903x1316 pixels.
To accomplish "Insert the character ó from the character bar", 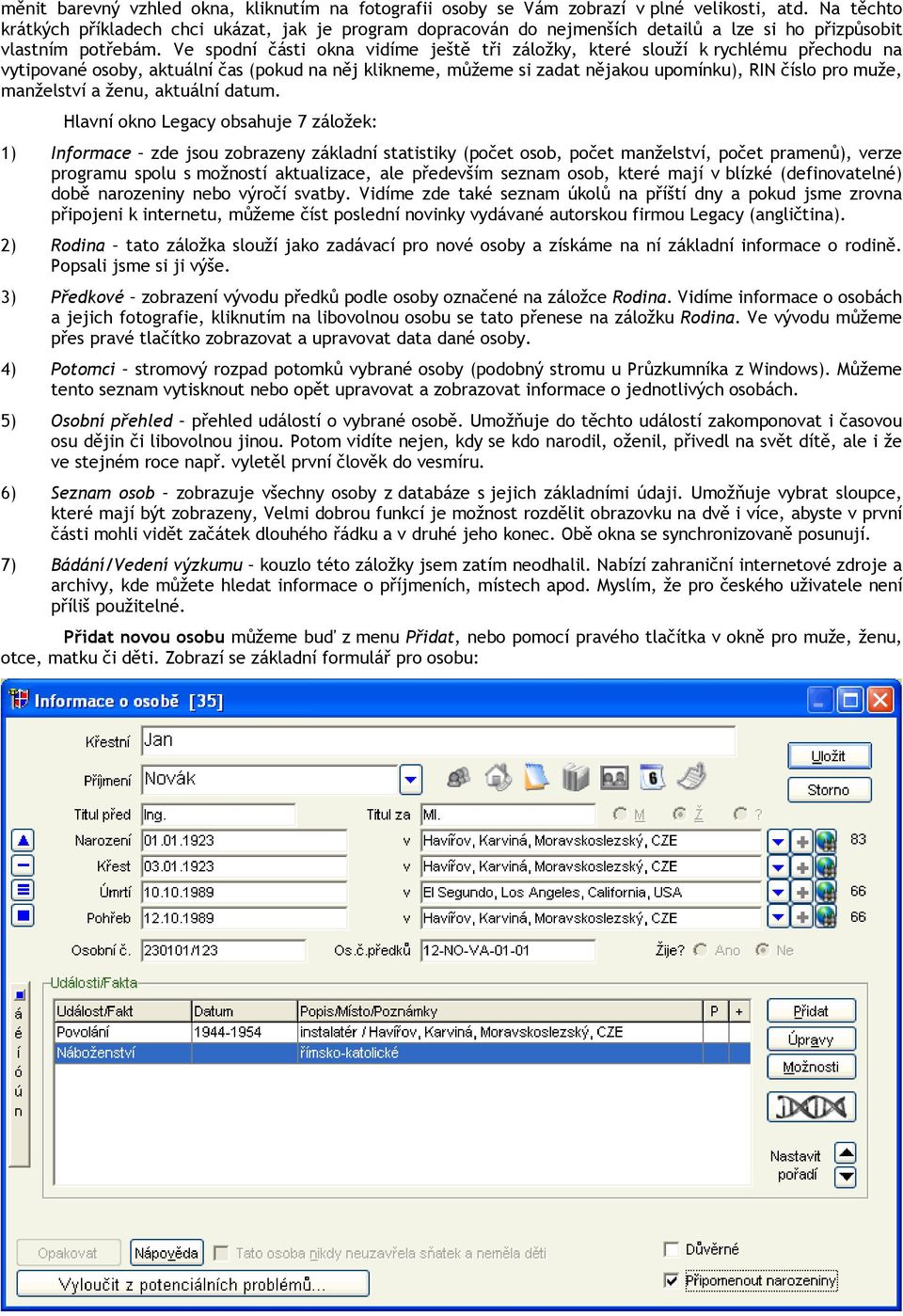I will coord(19,1072).
